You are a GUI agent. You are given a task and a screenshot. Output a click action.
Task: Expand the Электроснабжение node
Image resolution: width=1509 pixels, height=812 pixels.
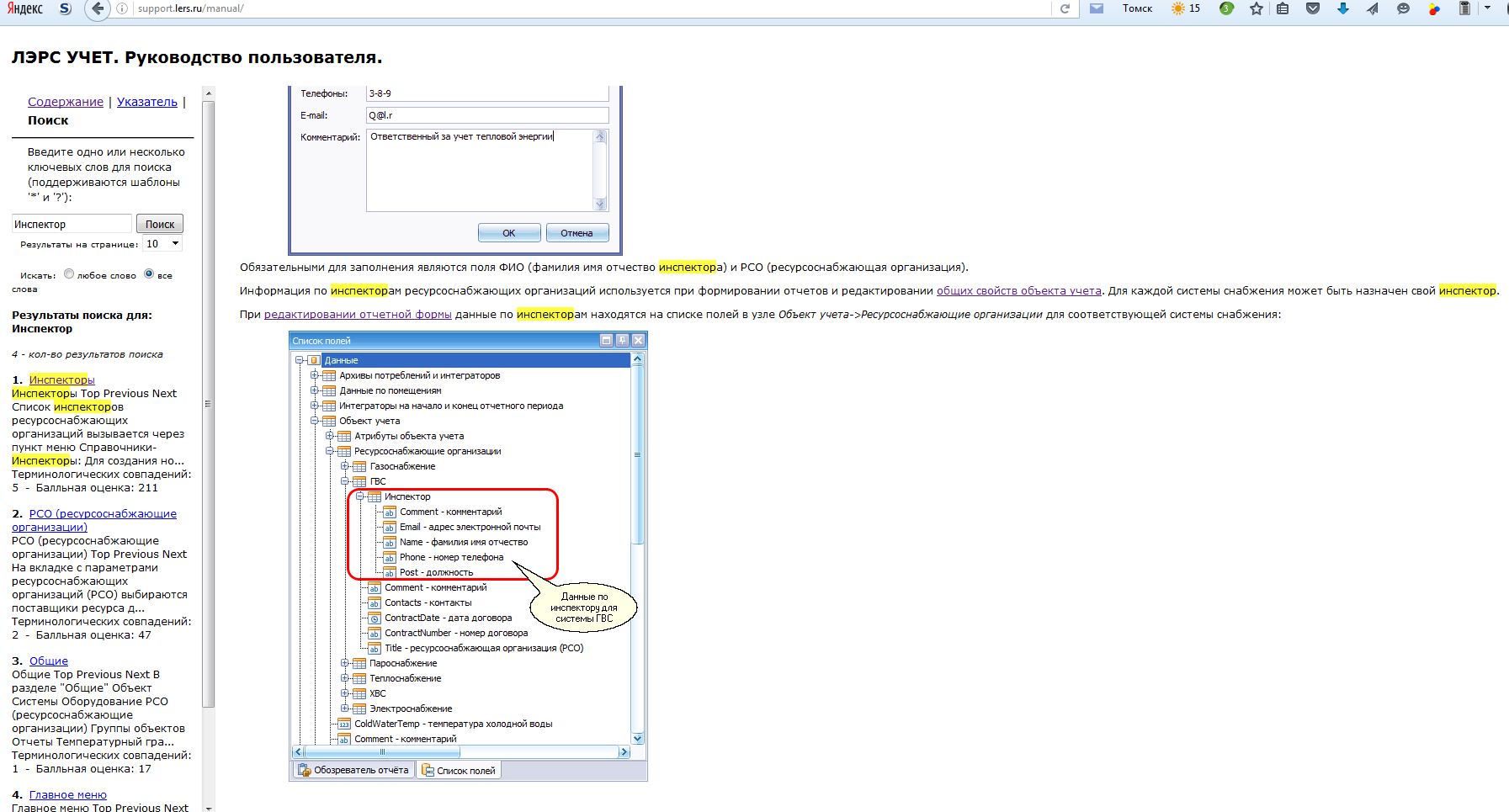pyautogui.click(x=344, y=709)
